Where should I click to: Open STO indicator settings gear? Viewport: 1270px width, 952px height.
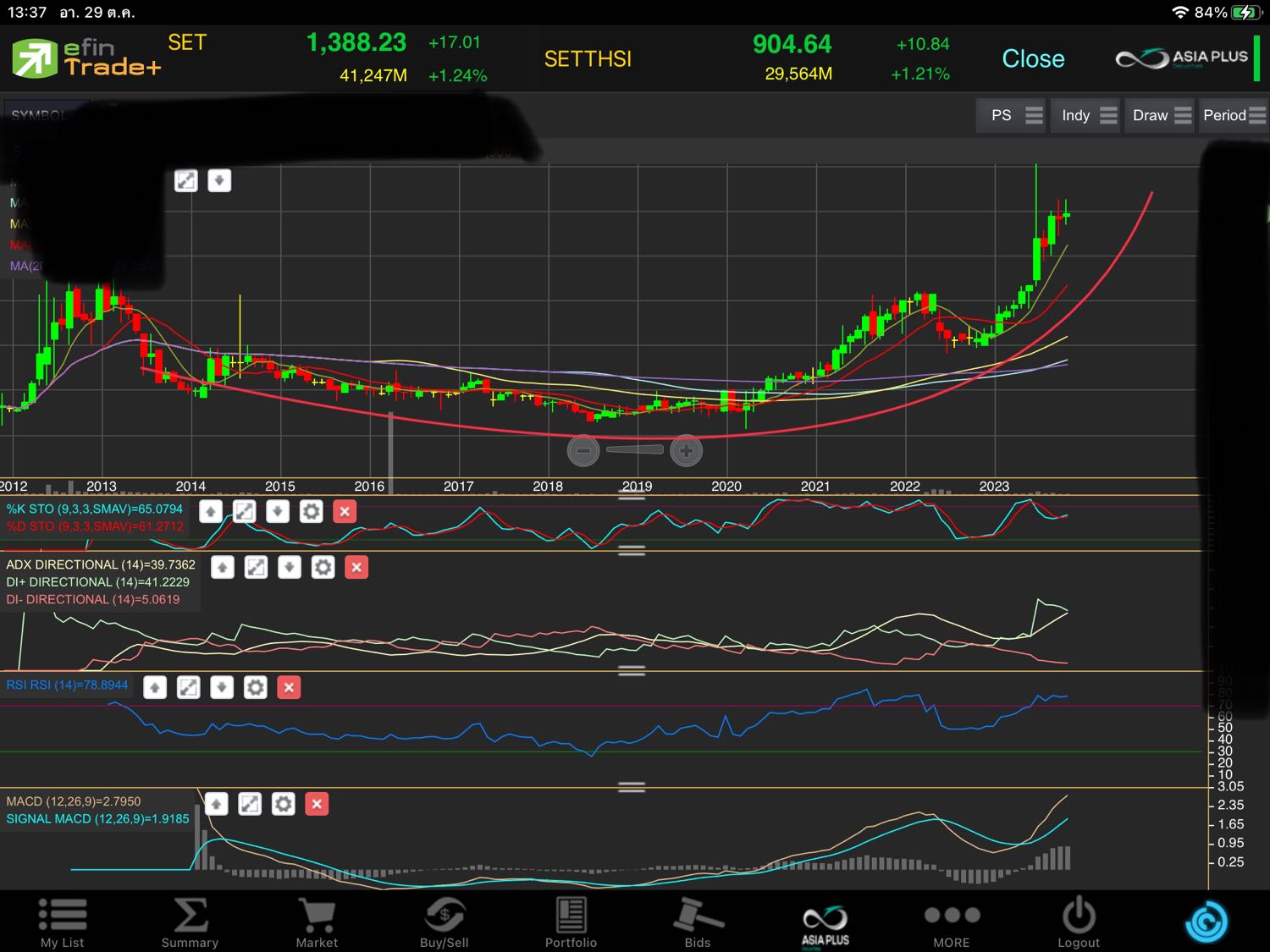click(x=311, y=511)
